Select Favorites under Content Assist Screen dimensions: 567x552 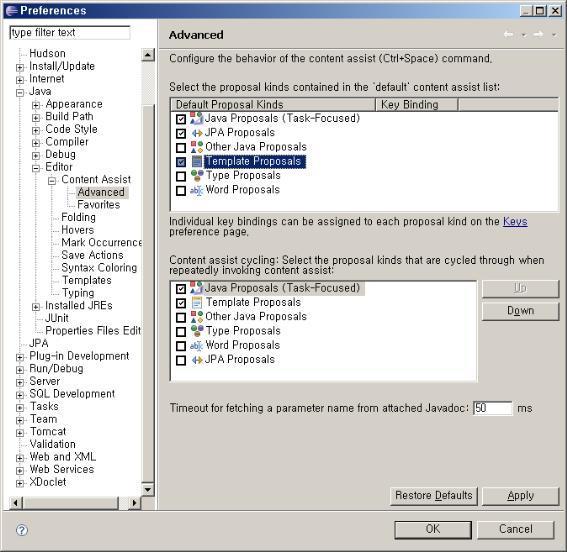[98, 205]
